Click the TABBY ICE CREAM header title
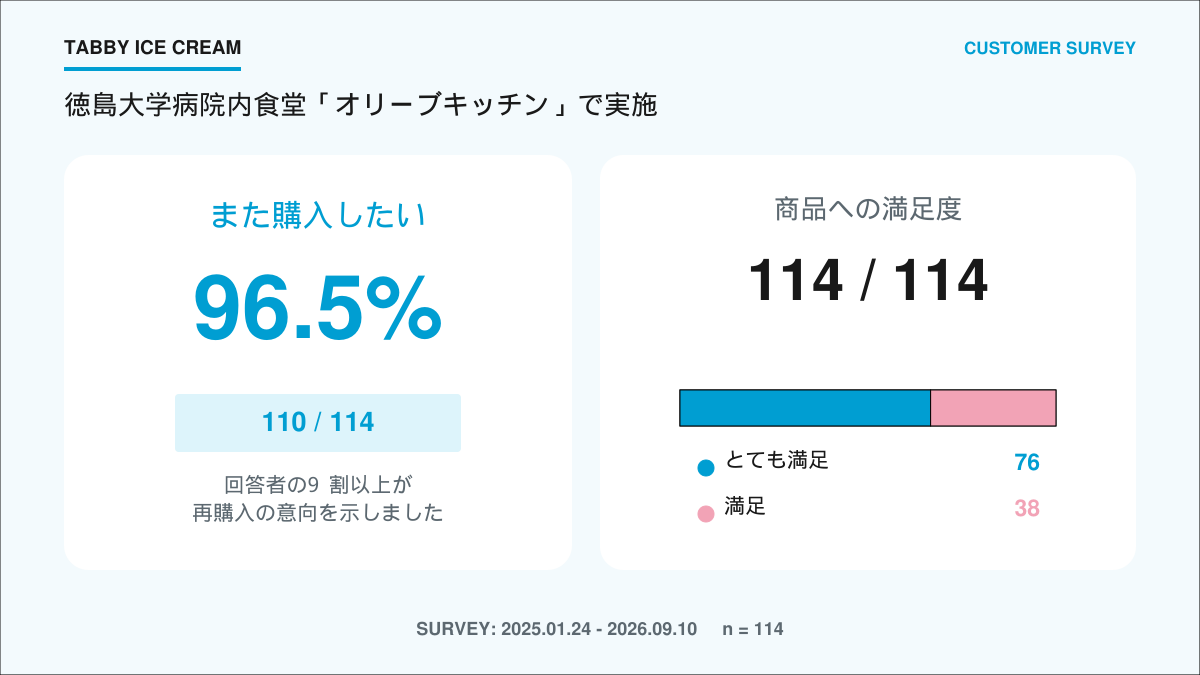Image resolution: width=1200 pixels, height=675 pixels. (x=152, y=48)
